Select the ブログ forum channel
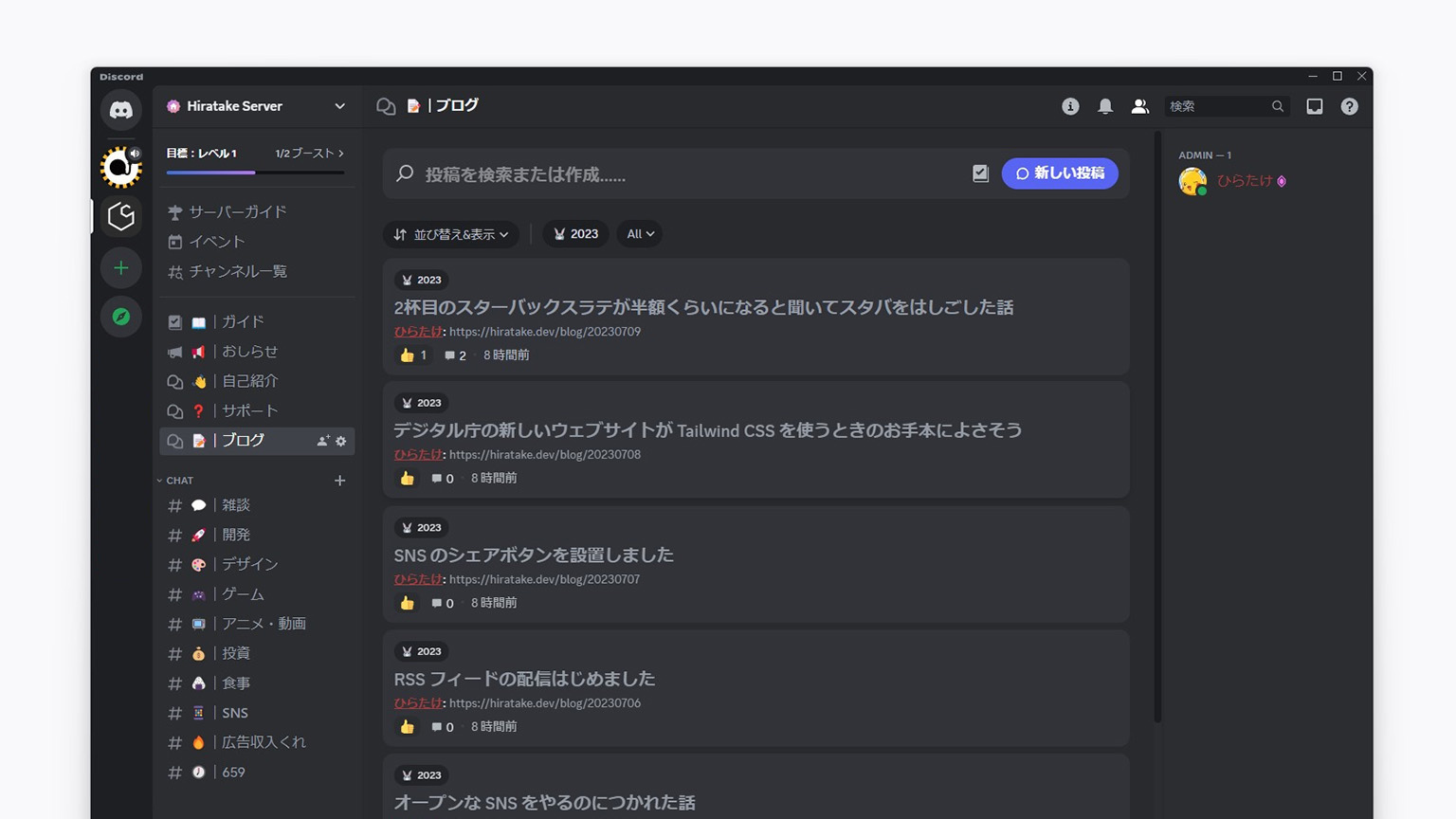The height and width of the screenshot is (819, 1456). [x=257, y=441]
